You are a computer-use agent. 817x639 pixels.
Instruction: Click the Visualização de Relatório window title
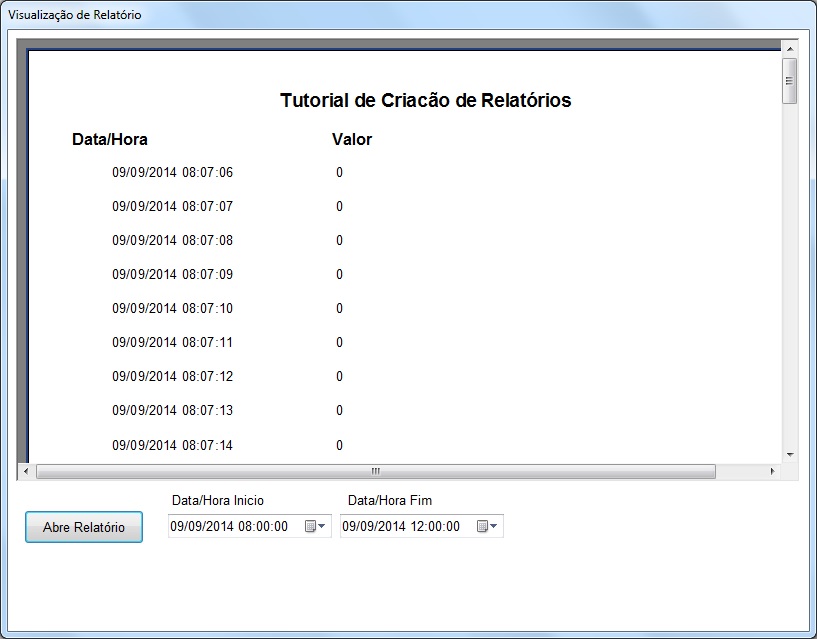point(75,15)
